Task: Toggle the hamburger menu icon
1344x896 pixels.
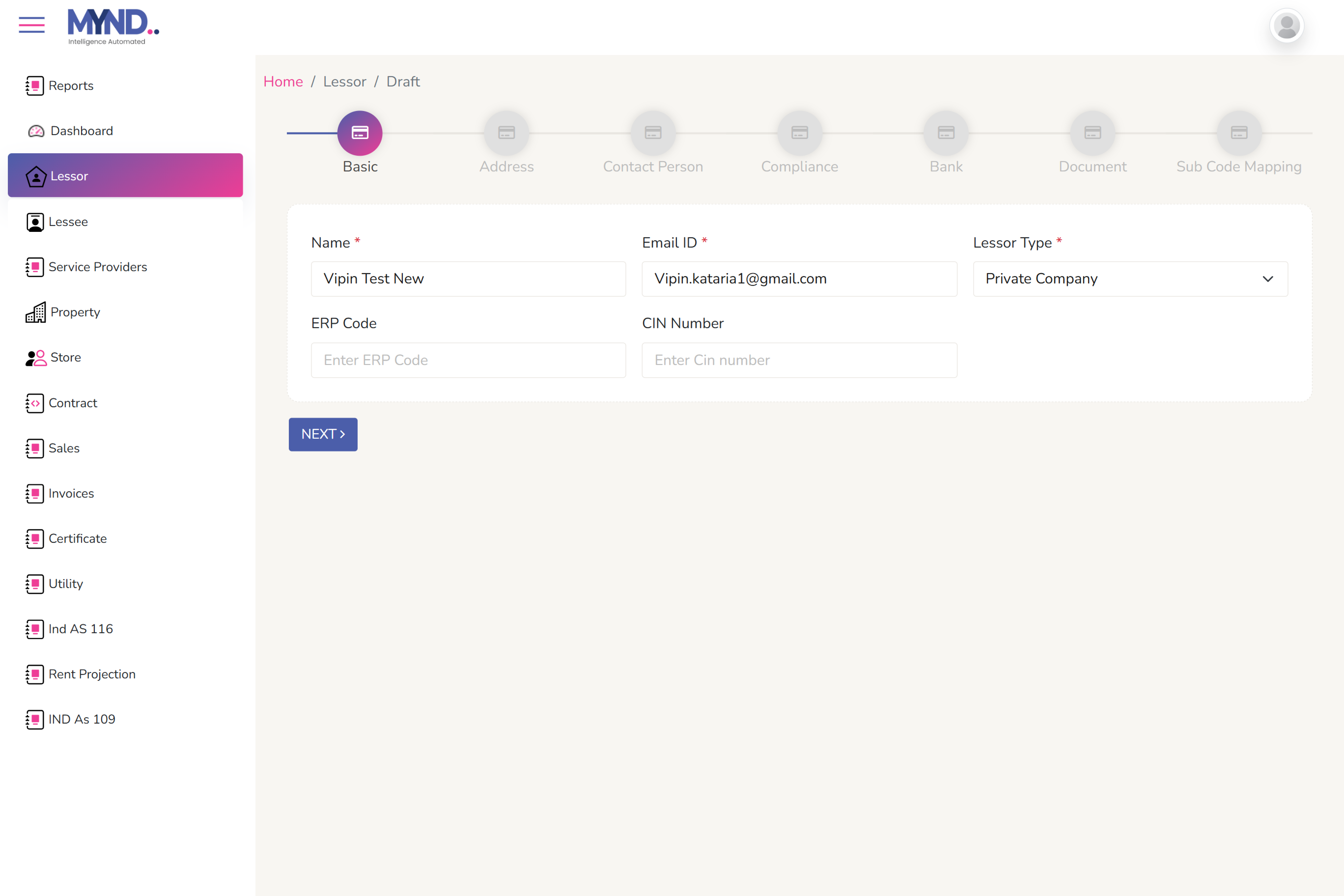Action: [x=31, y=25]
